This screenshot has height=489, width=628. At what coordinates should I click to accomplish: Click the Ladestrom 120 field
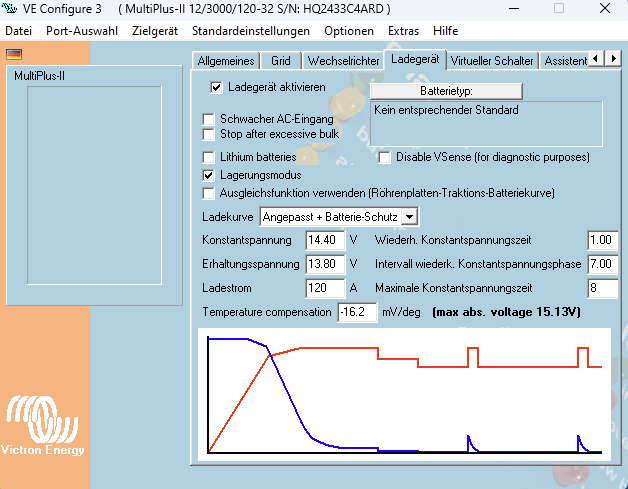325,288
